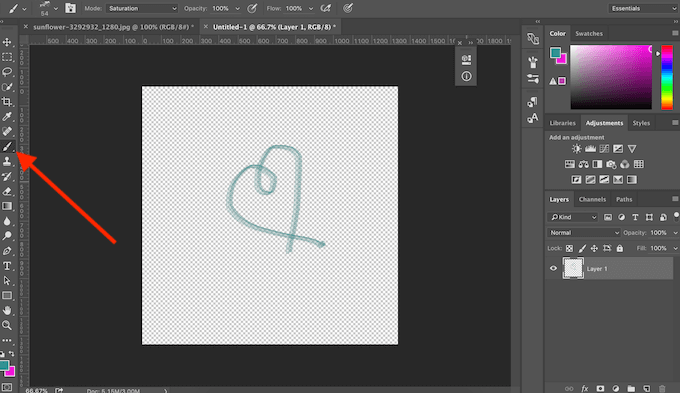
Task: Open the Character panel icon
Action: pos(533,118)
